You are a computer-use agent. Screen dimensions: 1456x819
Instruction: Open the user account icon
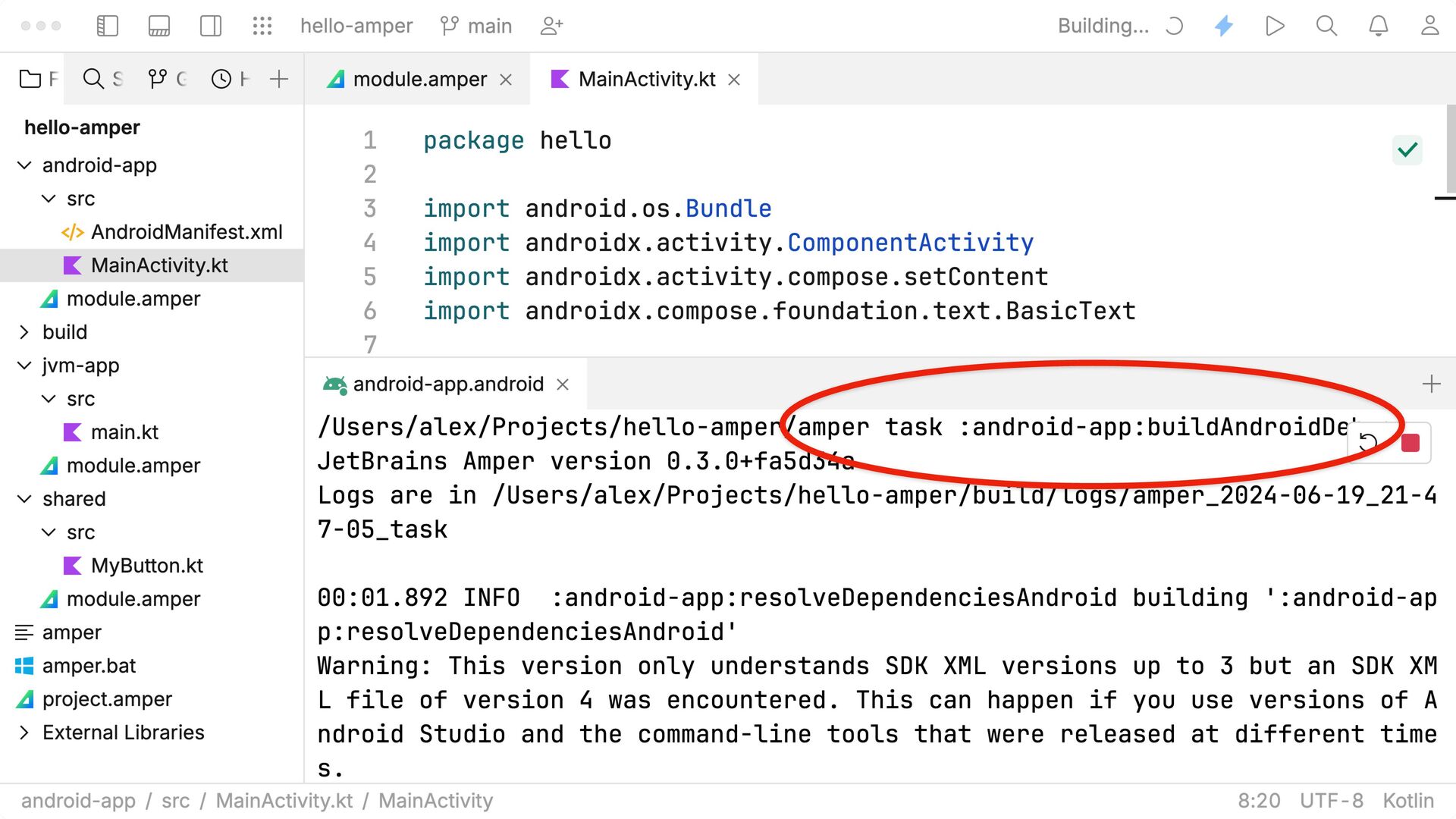[1429, 26]
